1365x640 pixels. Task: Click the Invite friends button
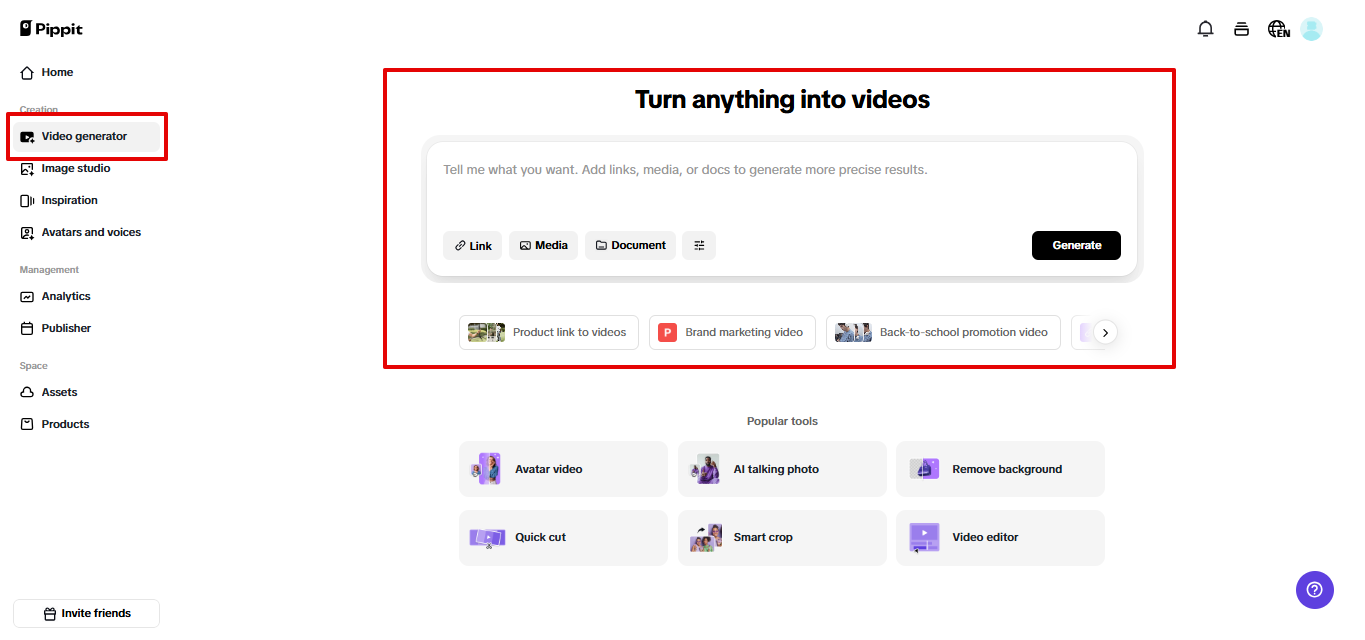pos(86,613)
